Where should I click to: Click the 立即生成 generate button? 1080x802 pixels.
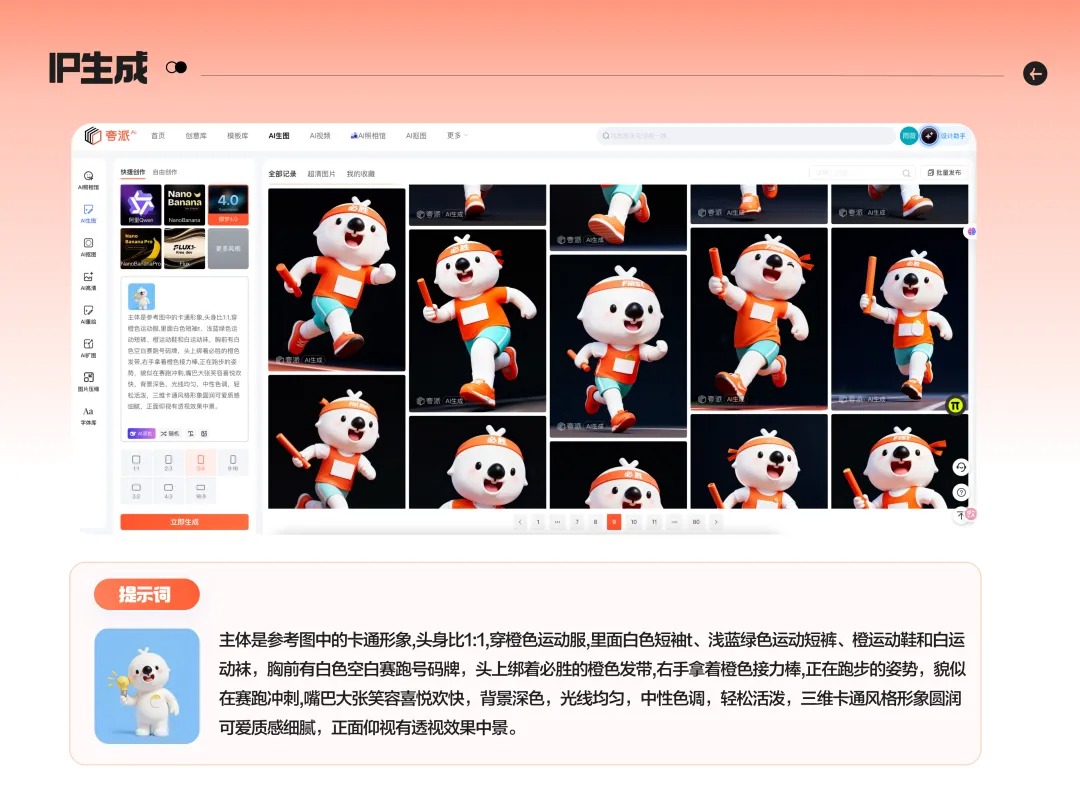coord(184,520)
